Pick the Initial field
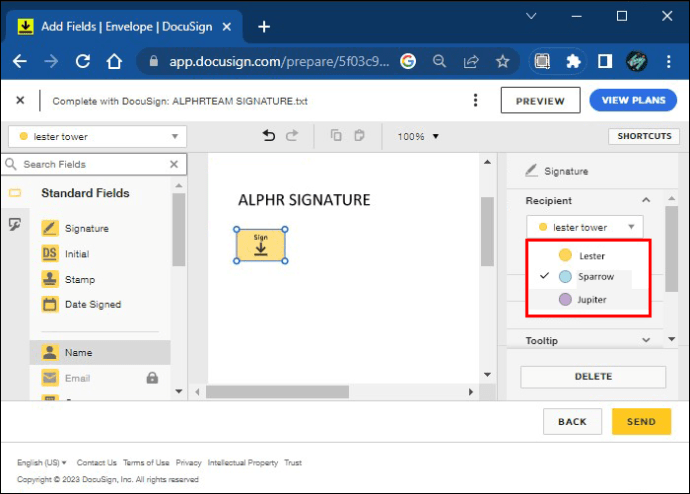Image resolution: width=690 pixels, height=494 pixels. click(65, 254)
